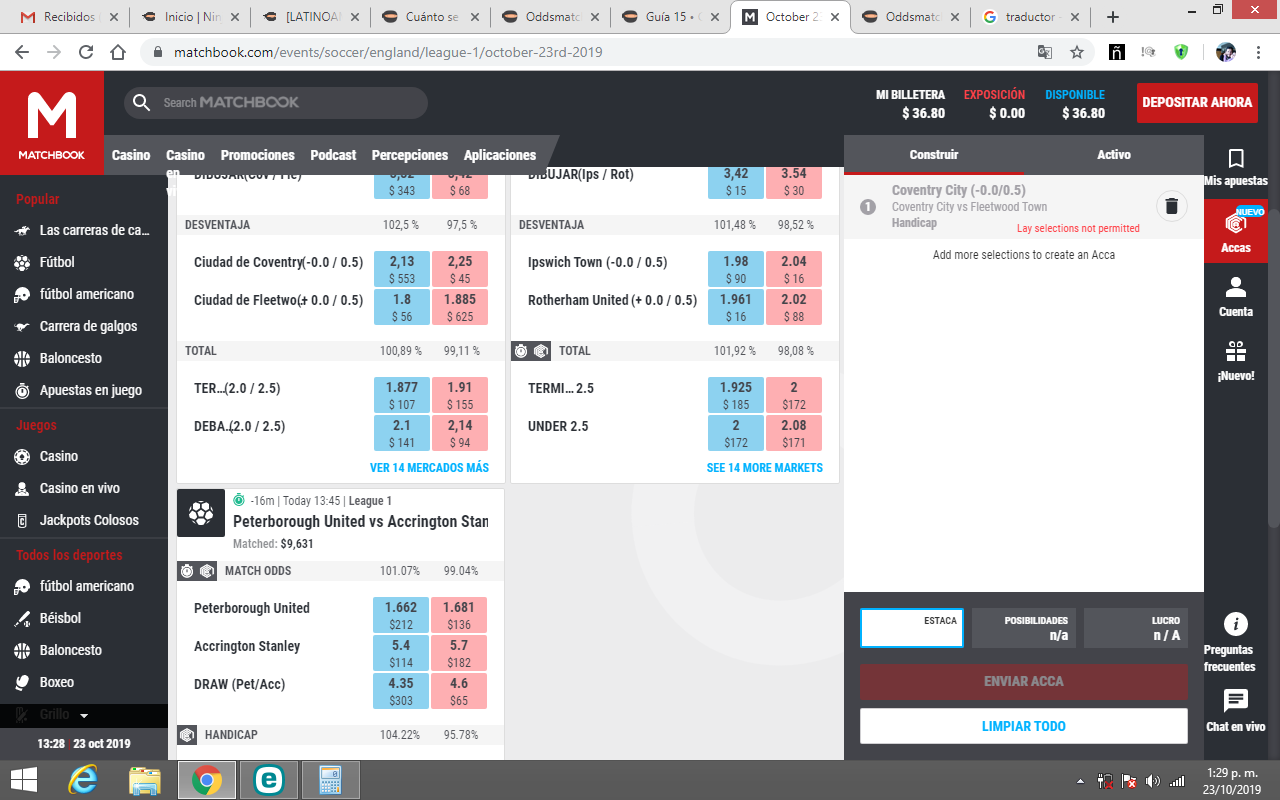Switch to the traductor browser tab
Image resolution: width=1280 pixels, height=800 pixels.
tap(1031, 17)
